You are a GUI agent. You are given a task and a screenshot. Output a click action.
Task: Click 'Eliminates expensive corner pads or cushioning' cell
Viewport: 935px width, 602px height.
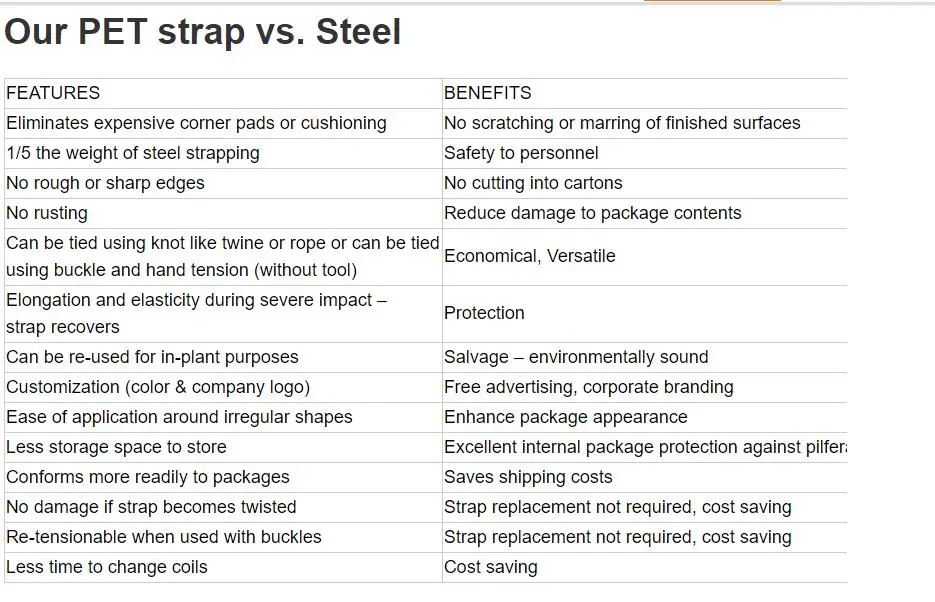[223, 123]
